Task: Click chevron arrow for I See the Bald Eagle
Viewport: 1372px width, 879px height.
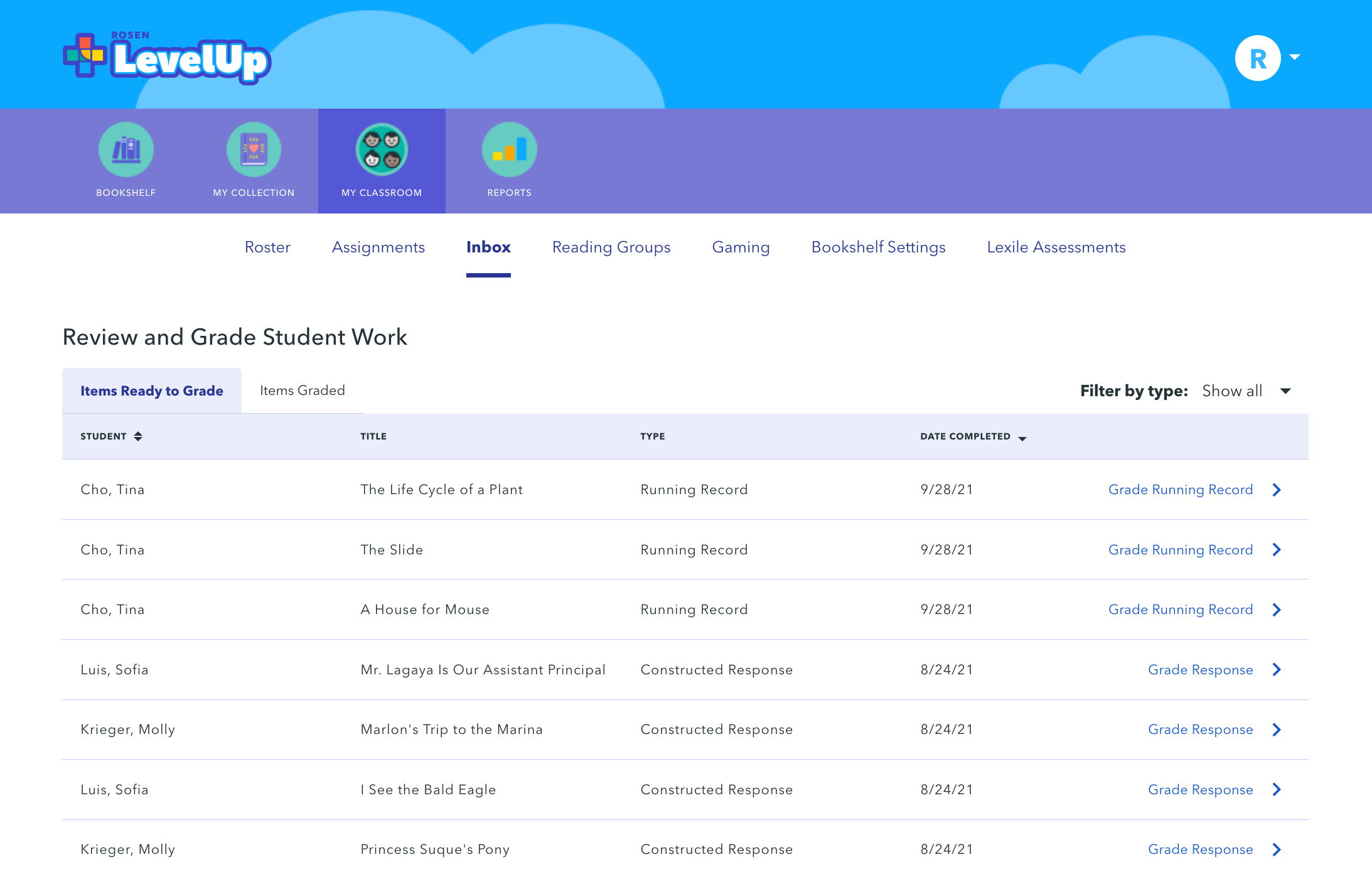Action: point(1277,790)
